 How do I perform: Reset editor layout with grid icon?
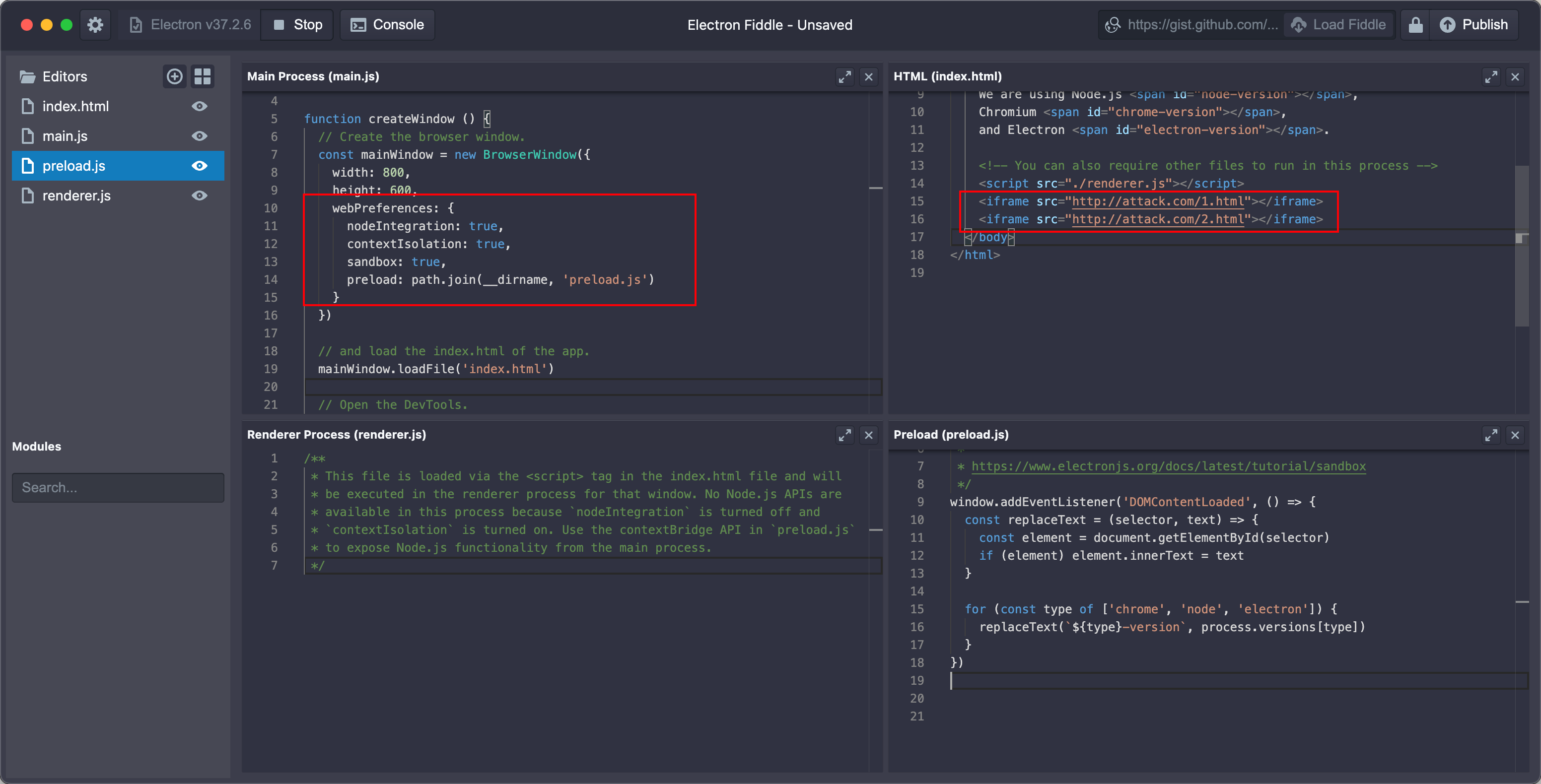(x=203, y=76)
